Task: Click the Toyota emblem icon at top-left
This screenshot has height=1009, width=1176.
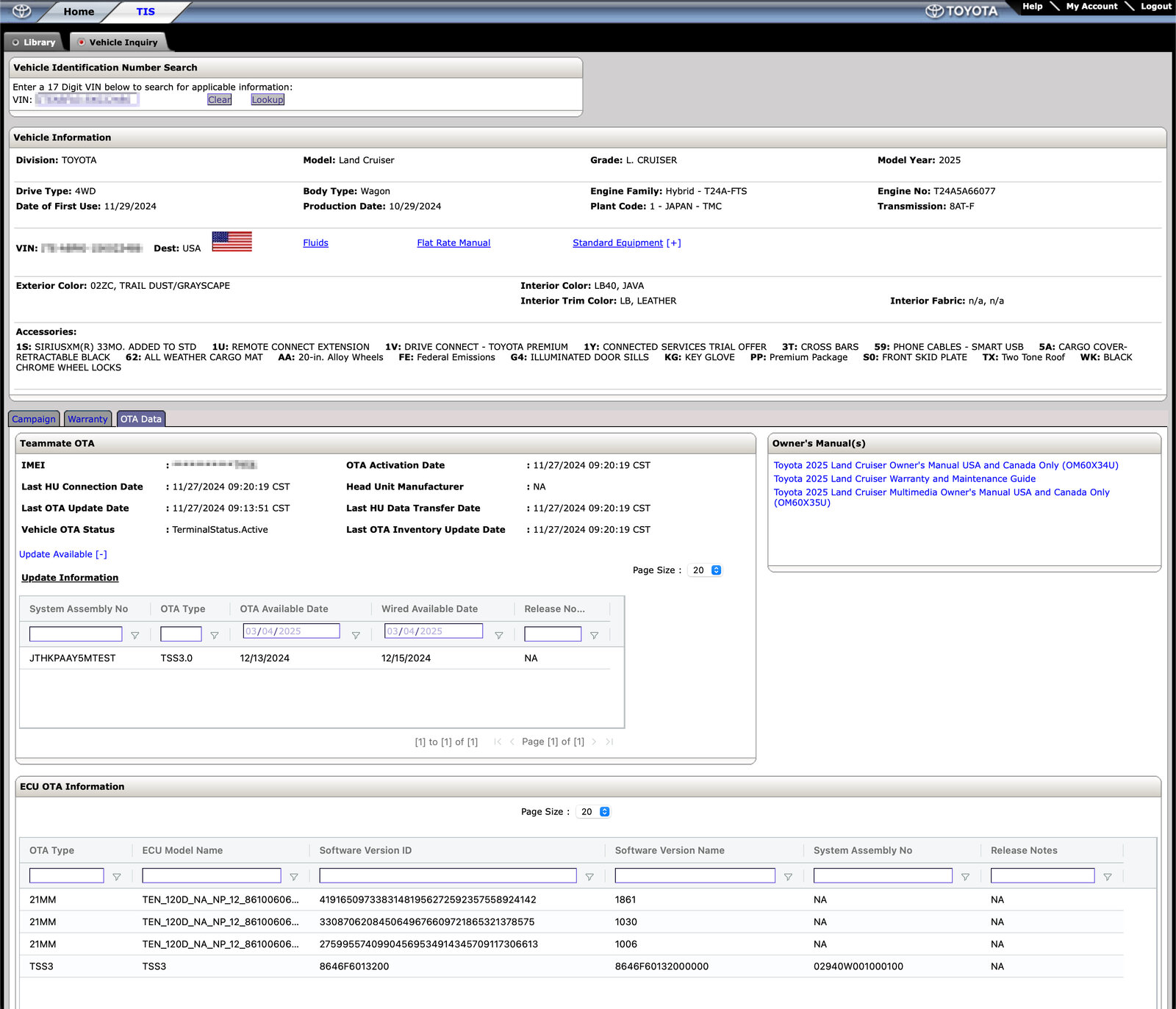Action: (x=22, y=11)
